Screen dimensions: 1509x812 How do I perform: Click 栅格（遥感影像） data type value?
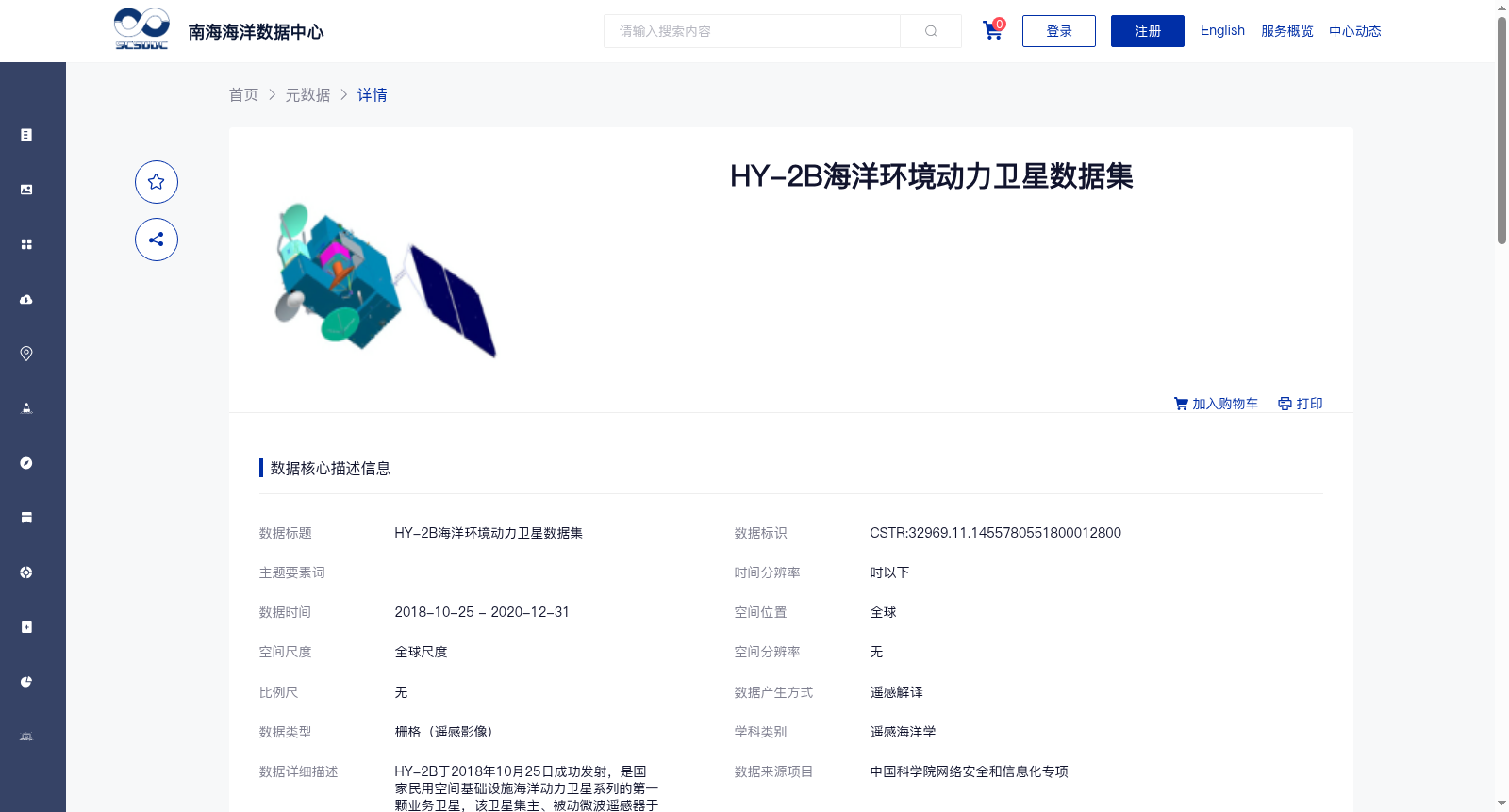[x=443, y=732]
